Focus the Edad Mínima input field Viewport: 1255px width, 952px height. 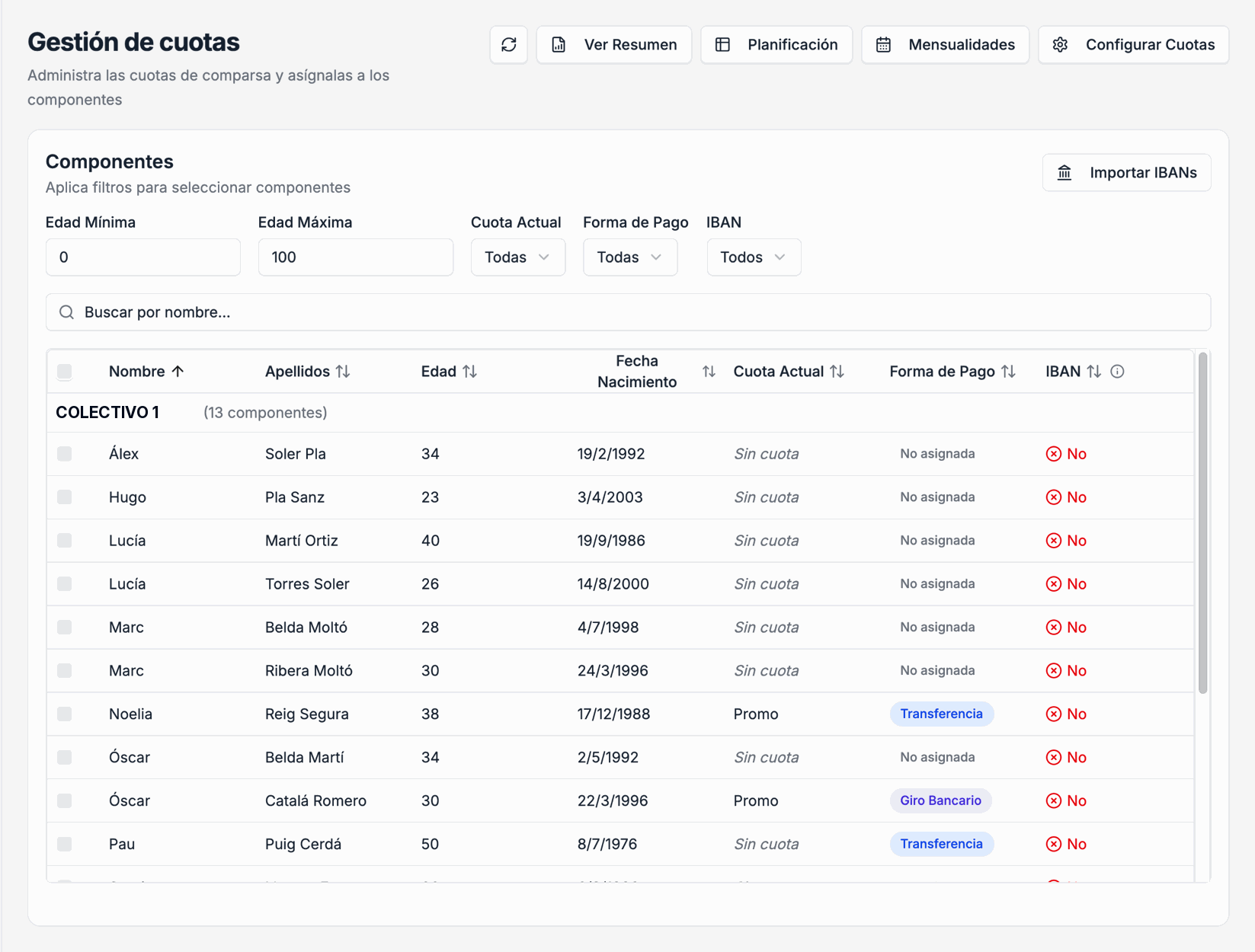pyautogui.click(x=143, y=257)
